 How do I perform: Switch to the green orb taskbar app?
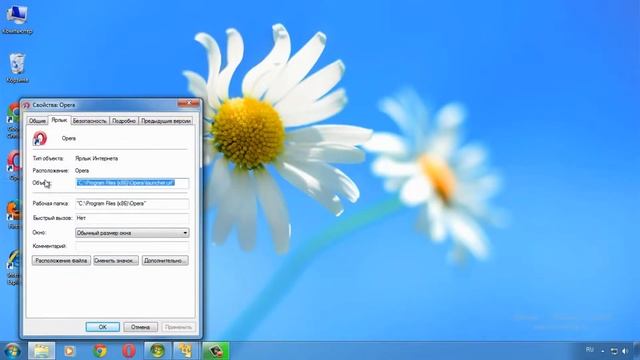tap(158, 351)
